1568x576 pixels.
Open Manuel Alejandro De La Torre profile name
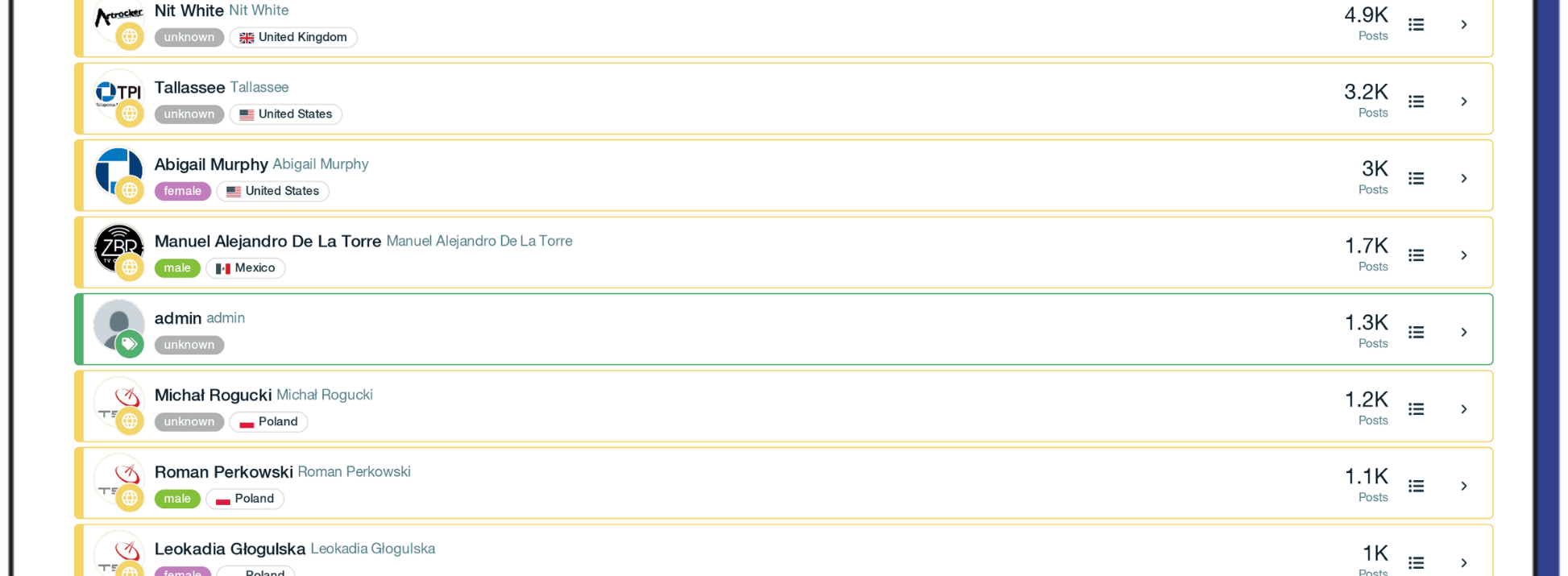pyautogui.click(x=268, y=242)
